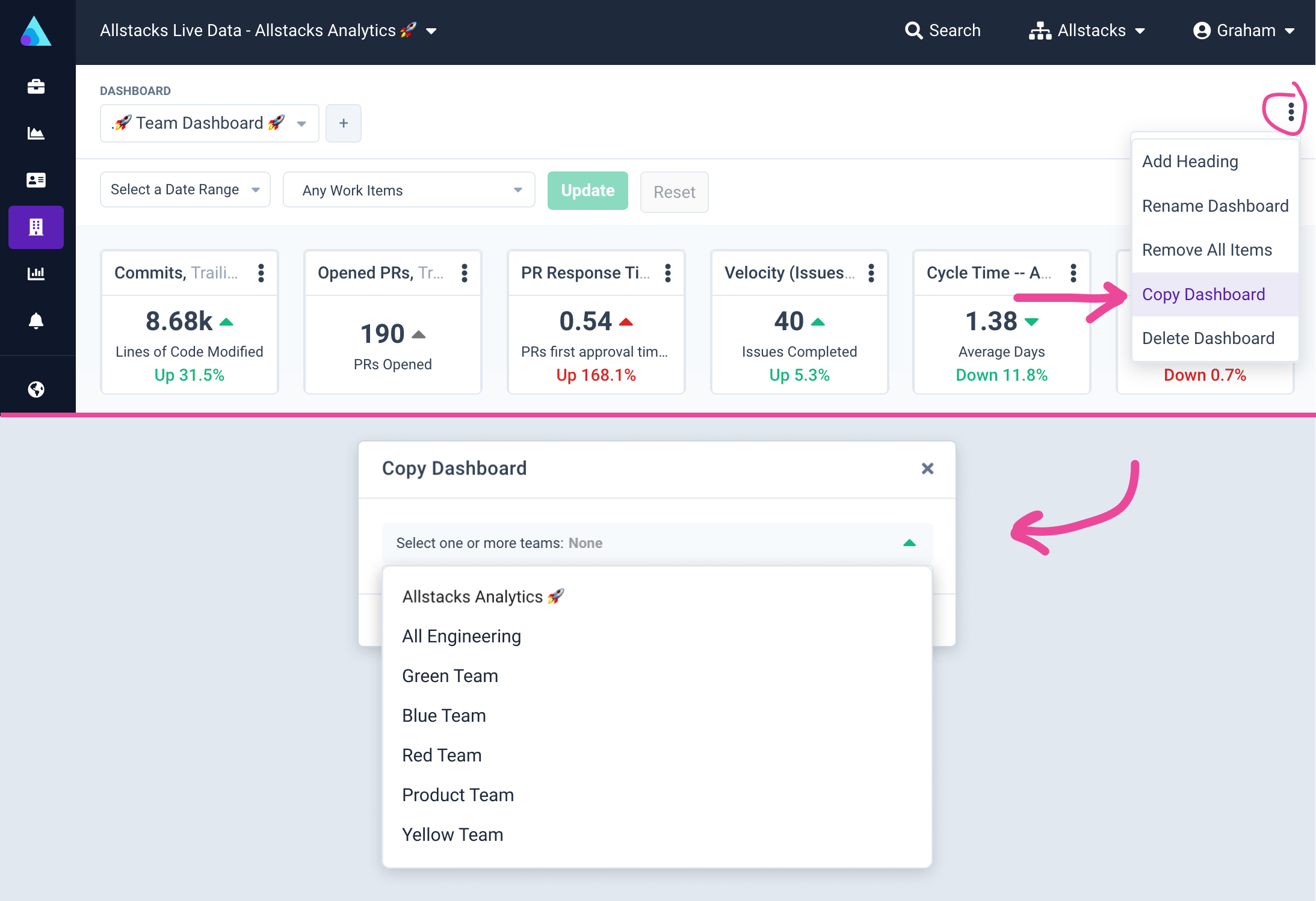The width and height of the screenshot is (1316, 901).
Task: Click the Down 11.8% text
Action: coord(1002,375)
